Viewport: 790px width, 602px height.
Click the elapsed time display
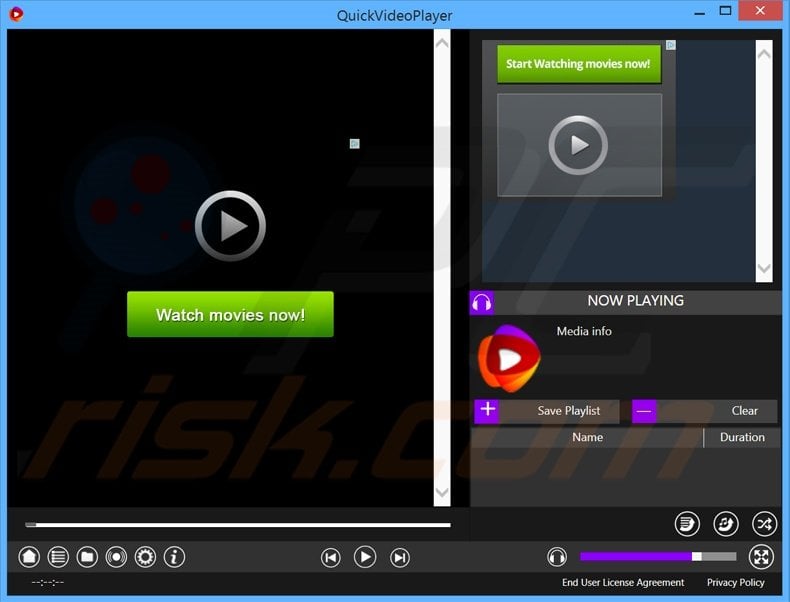(47, 582)
